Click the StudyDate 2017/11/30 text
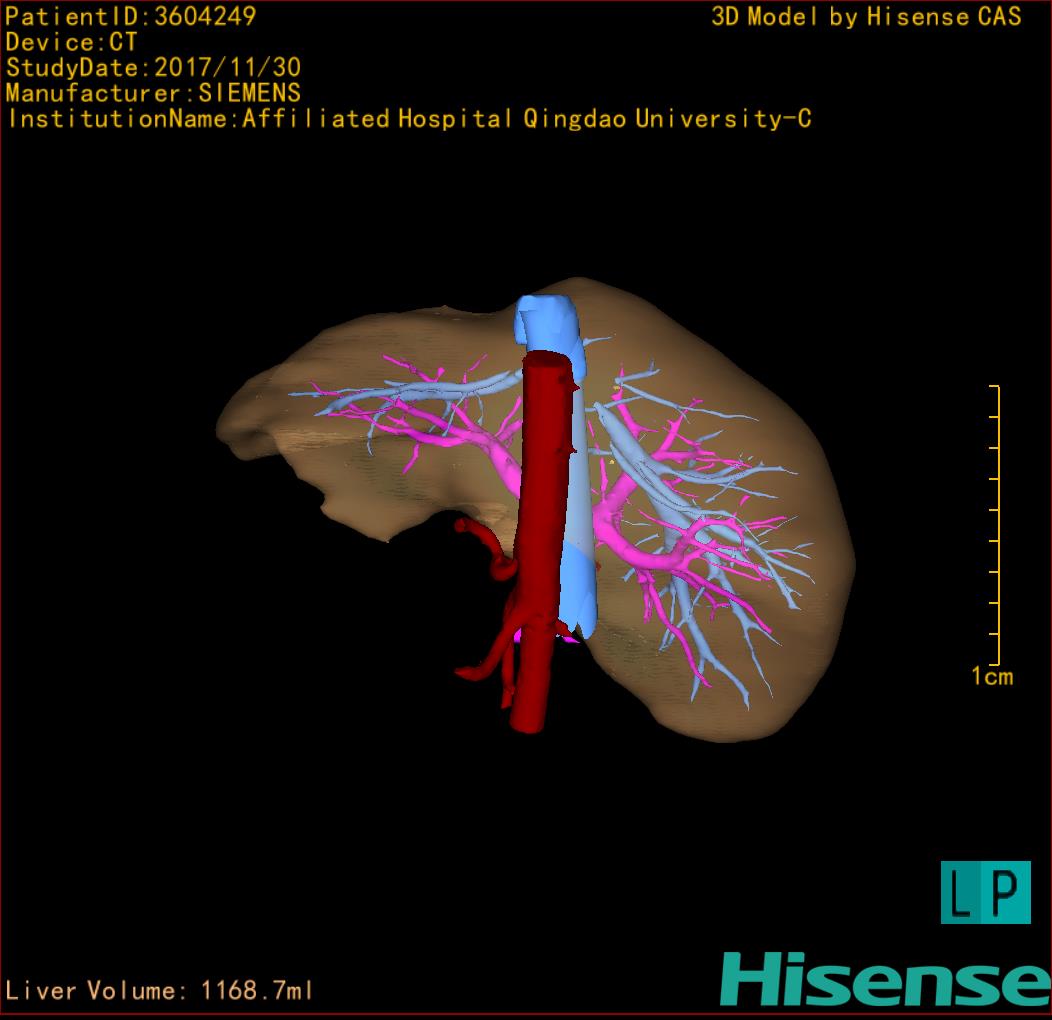The height and width of the screenshot is (1020, 1052). pos(153,68)
